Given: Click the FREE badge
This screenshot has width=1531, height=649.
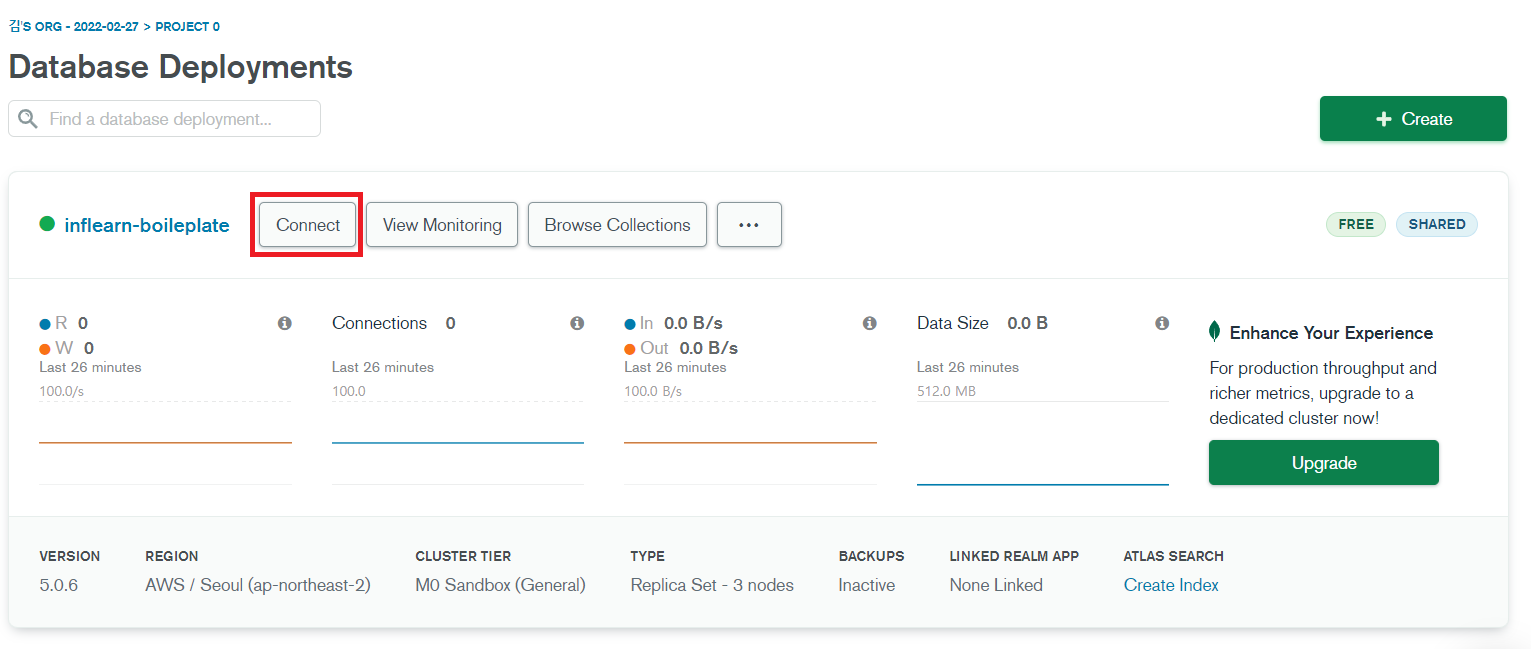Looking at the screenshot, I should pos(1356,224).
